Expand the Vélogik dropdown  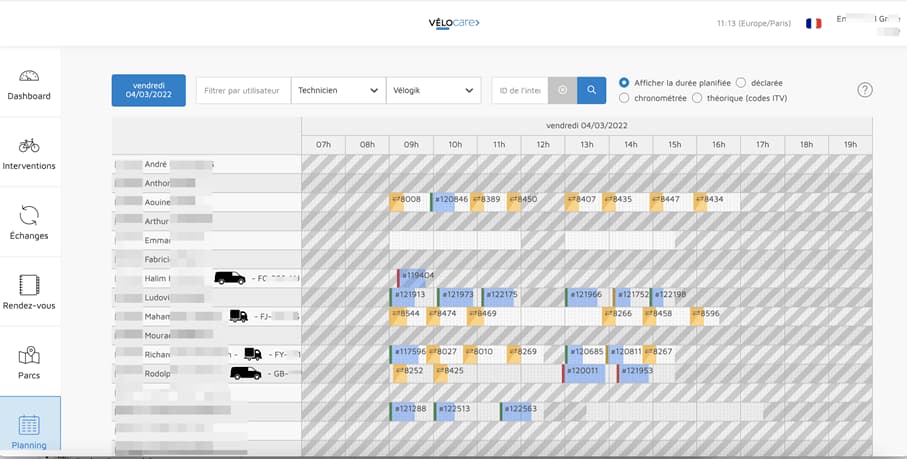(x=433, y=90)
